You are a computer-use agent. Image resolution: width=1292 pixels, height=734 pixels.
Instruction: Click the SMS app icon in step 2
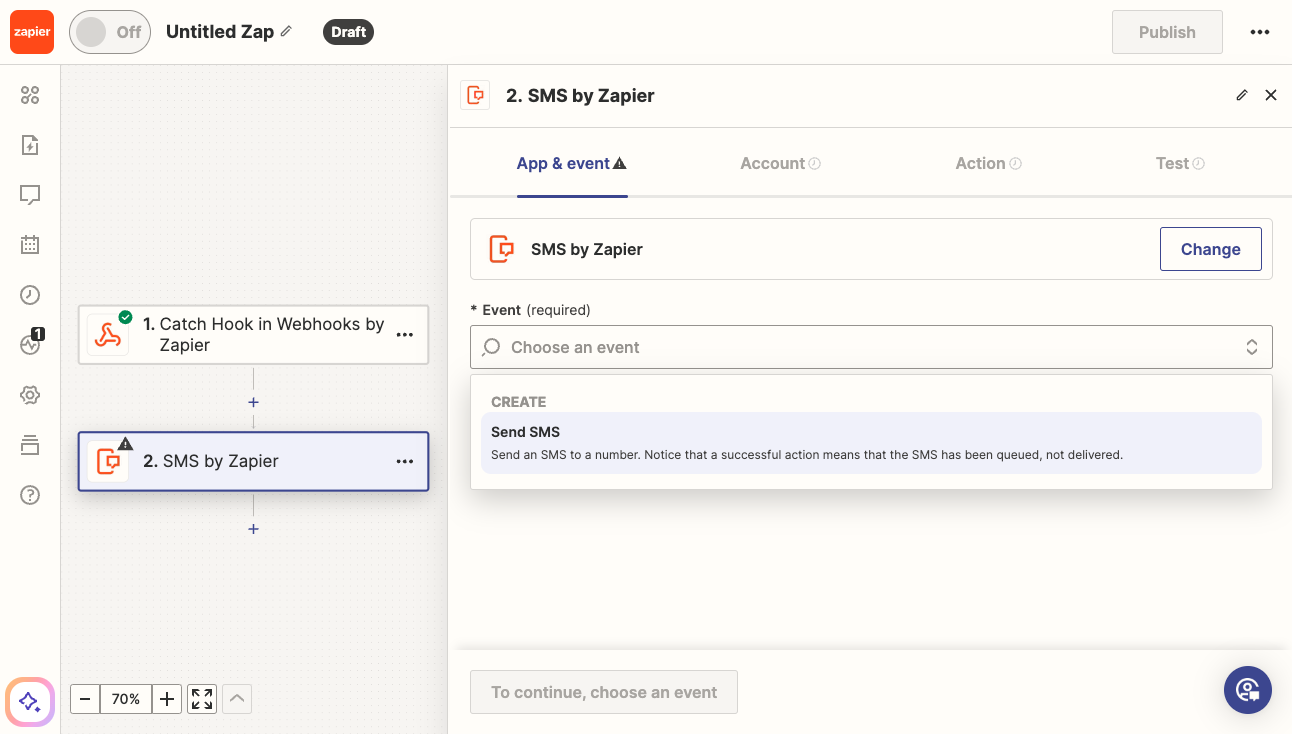point(108,461)
